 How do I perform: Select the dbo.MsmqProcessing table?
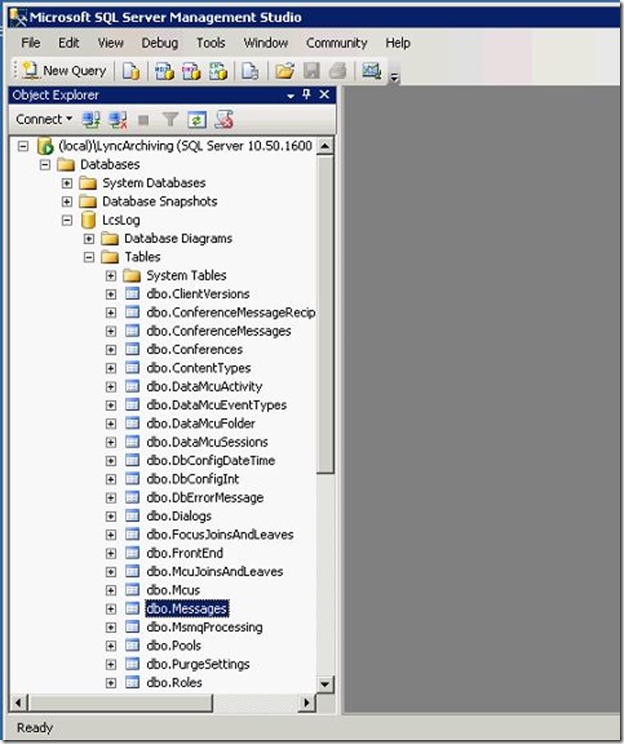(205, 627)
